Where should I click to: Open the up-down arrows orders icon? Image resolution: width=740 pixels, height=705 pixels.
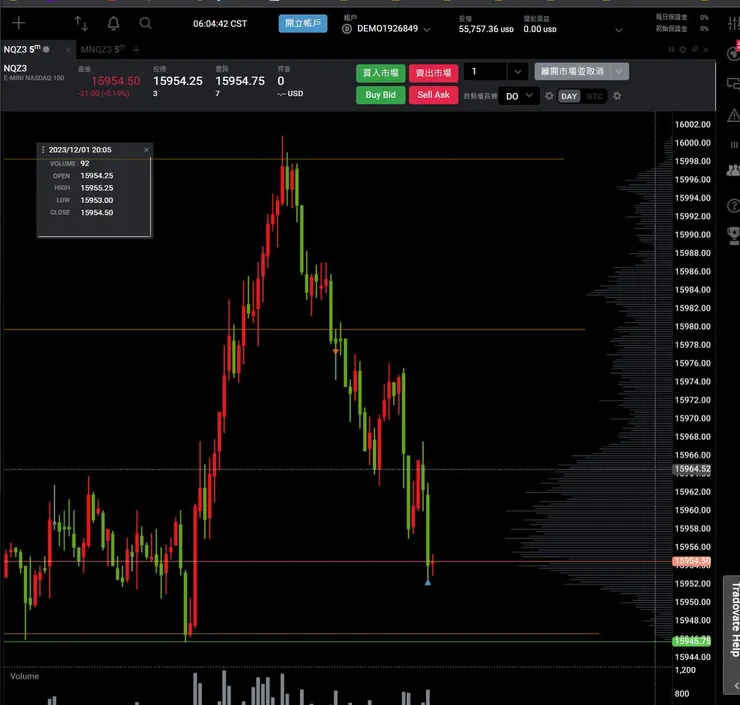tap(81, 23)
